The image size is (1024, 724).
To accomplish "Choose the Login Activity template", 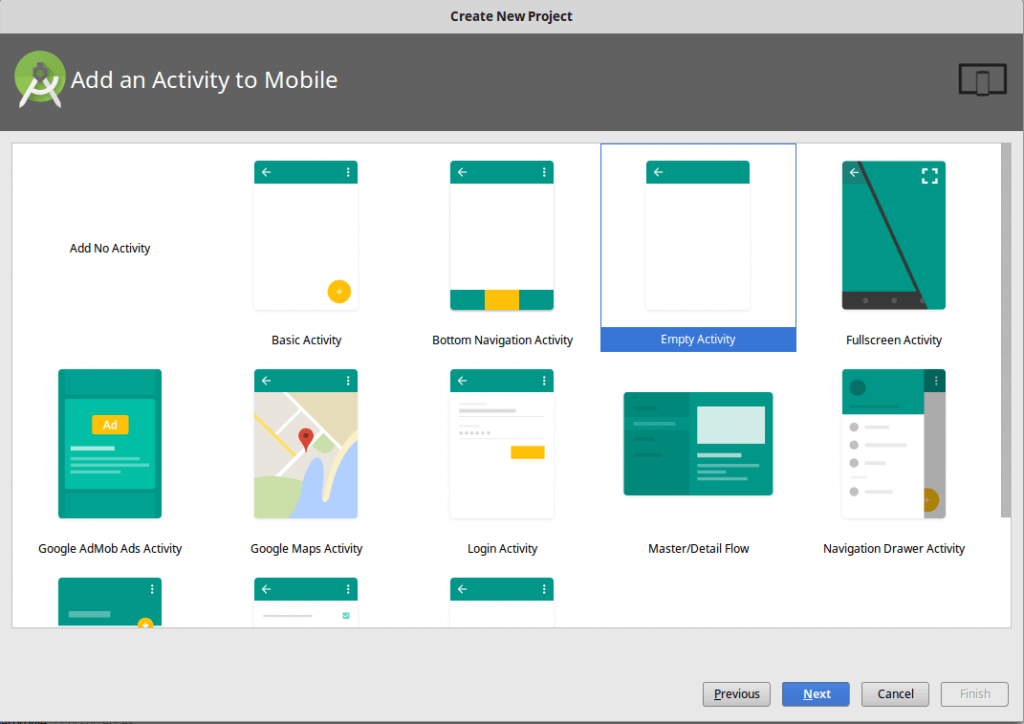I will [502, 443].
